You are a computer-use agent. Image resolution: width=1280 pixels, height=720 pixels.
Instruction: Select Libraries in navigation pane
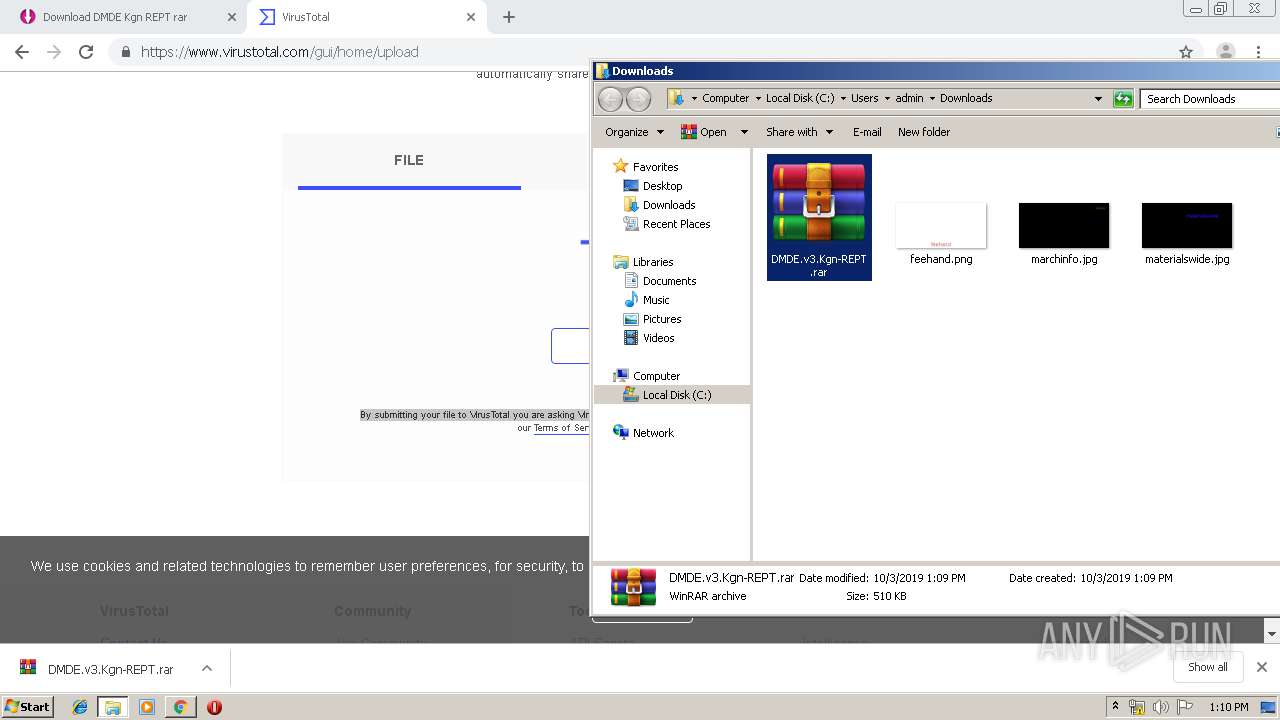click(x=652, y=262)
